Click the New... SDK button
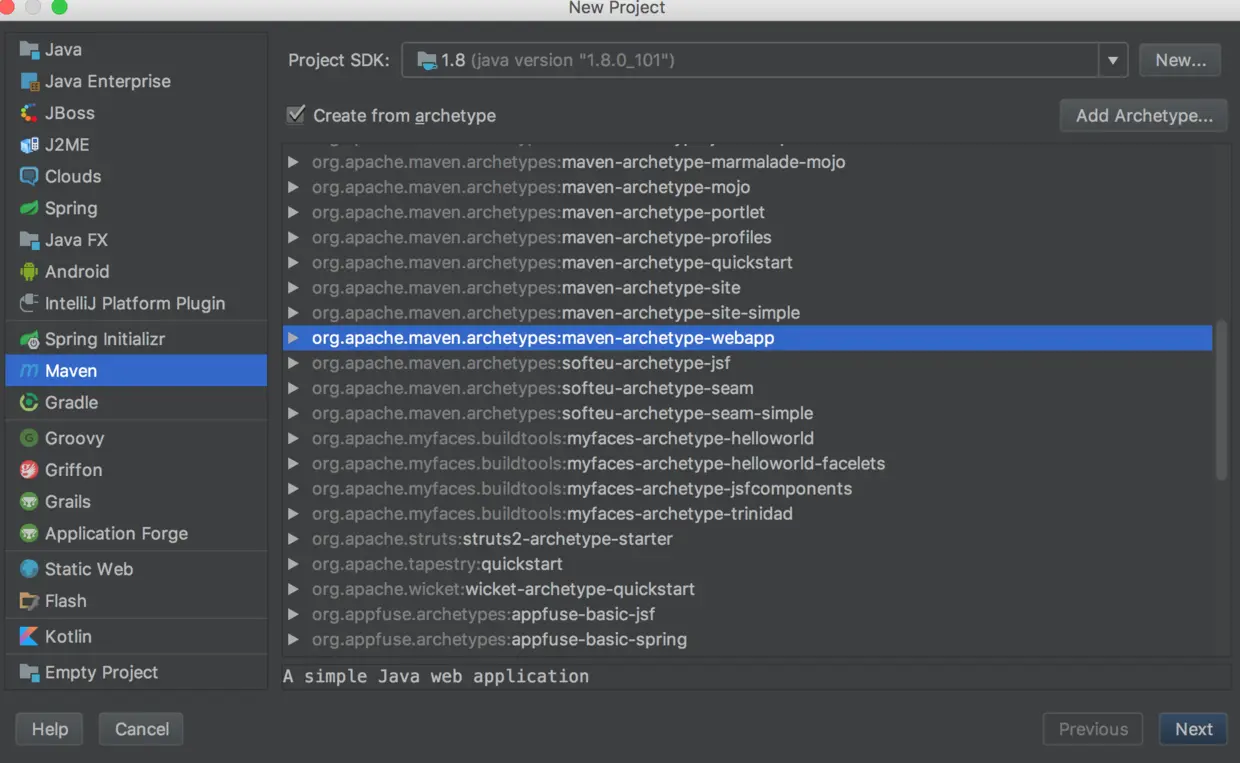This screenshot has height=763, width=1240. (x=1180, y=60)
